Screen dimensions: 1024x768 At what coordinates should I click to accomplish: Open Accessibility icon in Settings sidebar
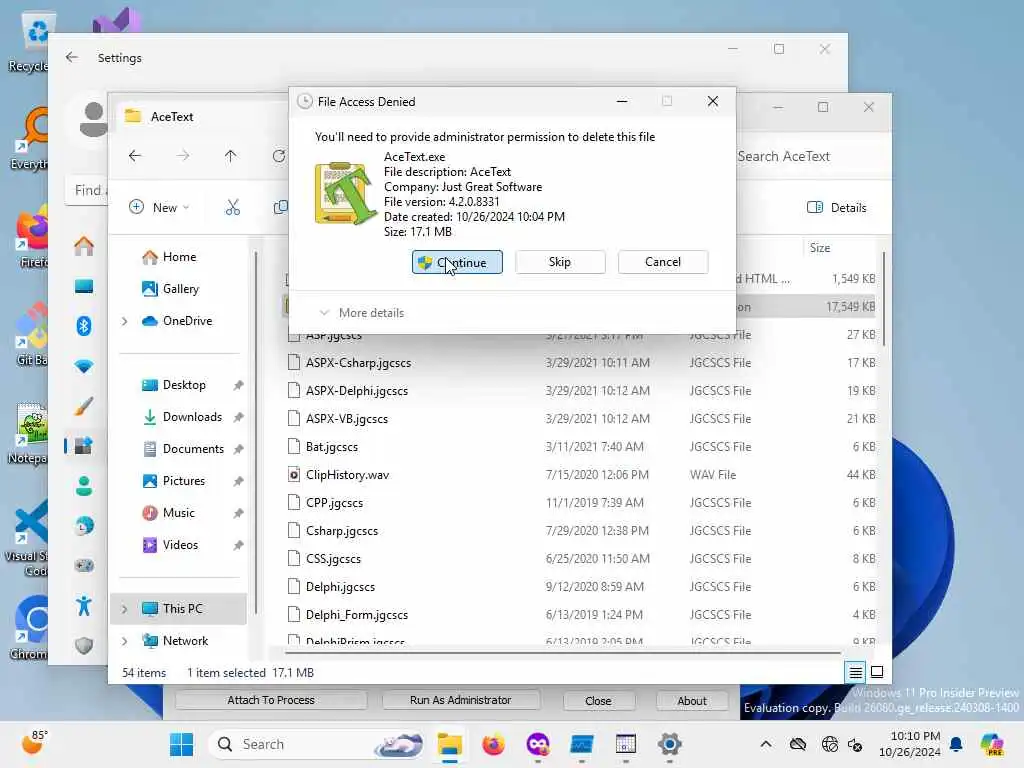coord(84,605)
